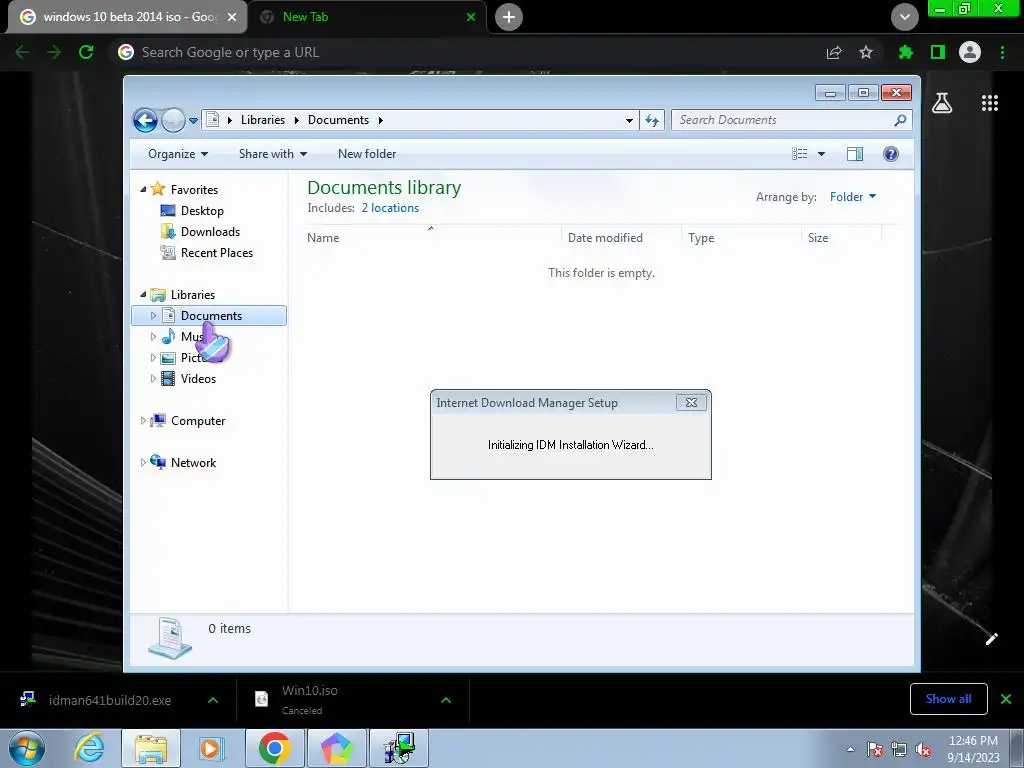The image size is (1024, 768).
Task: Close the Internet Download Manager Setup dialog
Action: (691, 403)
